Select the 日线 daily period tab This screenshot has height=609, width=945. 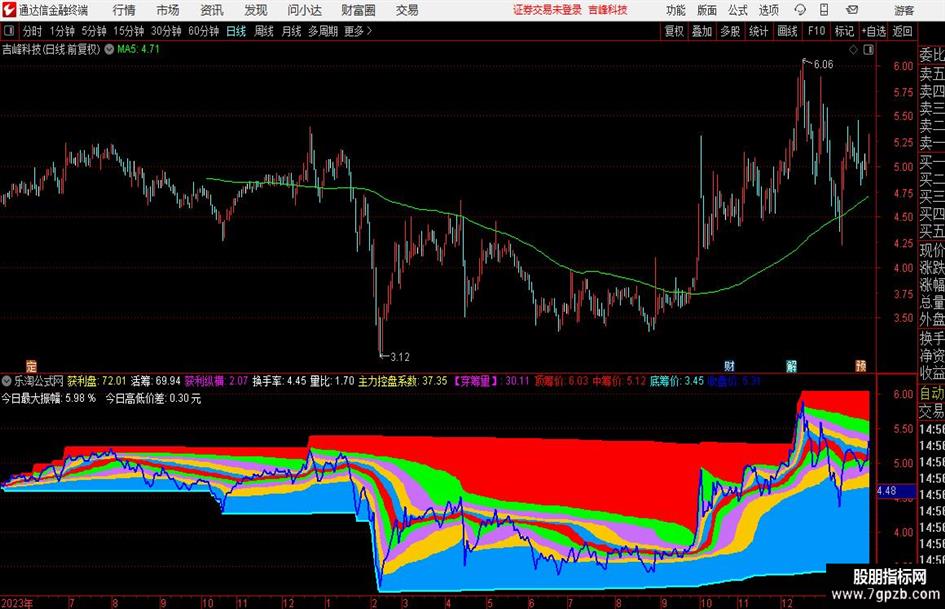(236, 31)
